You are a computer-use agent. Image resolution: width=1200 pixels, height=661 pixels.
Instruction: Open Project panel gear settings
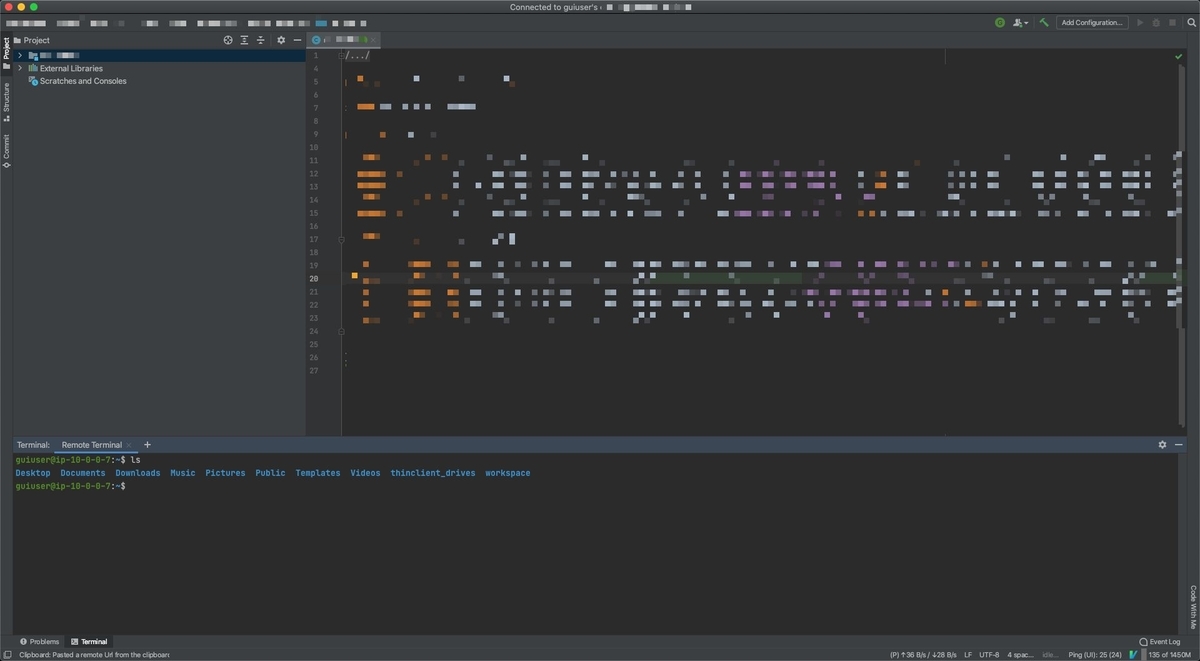point(281,40)
